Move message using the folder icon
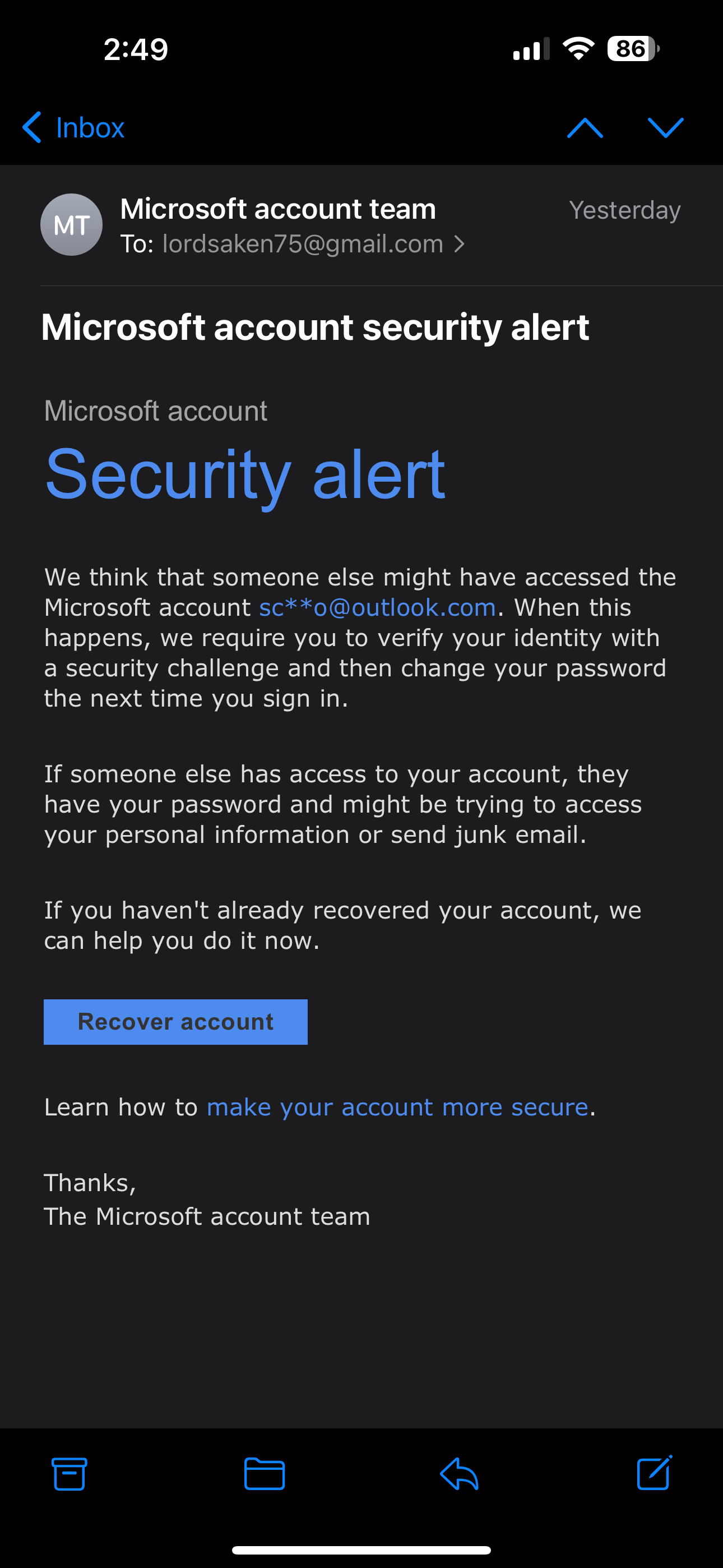 264,1474
